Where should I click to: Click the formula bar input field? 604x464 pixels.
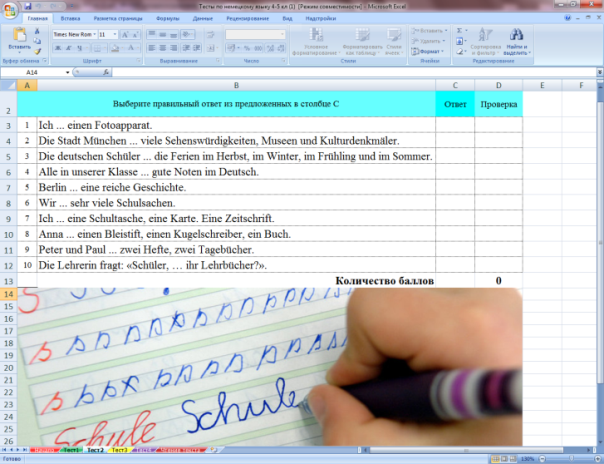pyautogui.click(x=354, y=72)
